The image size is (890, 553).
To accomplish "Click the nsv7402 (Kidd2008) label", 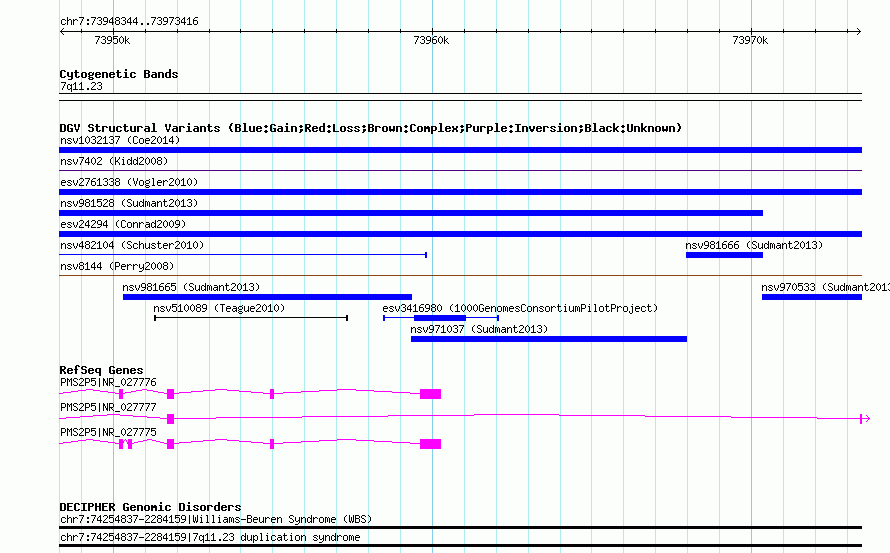I will click(x=114, y=161).
